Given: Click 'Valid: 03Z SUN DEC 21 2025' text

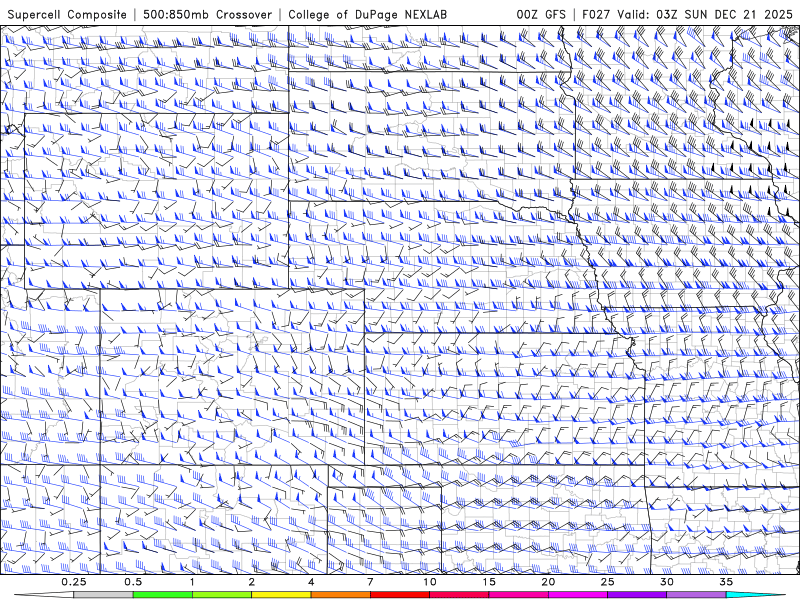Looking at the screenshot, I should 705,15.
